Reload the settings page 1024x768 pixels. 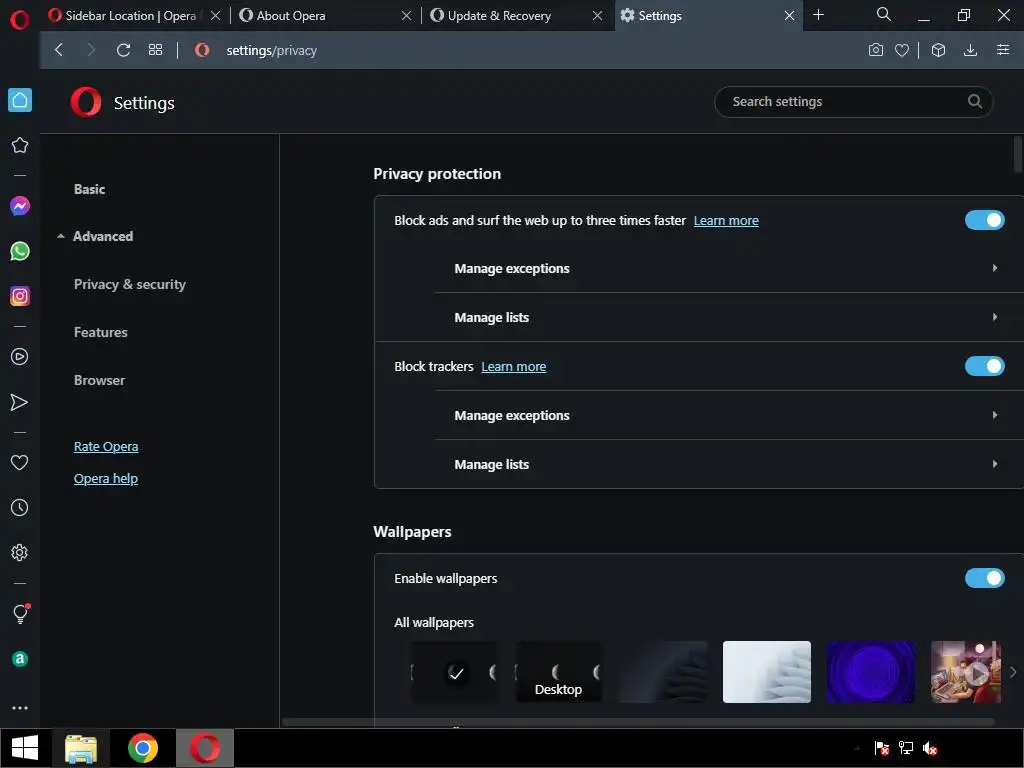click(123, 50)
